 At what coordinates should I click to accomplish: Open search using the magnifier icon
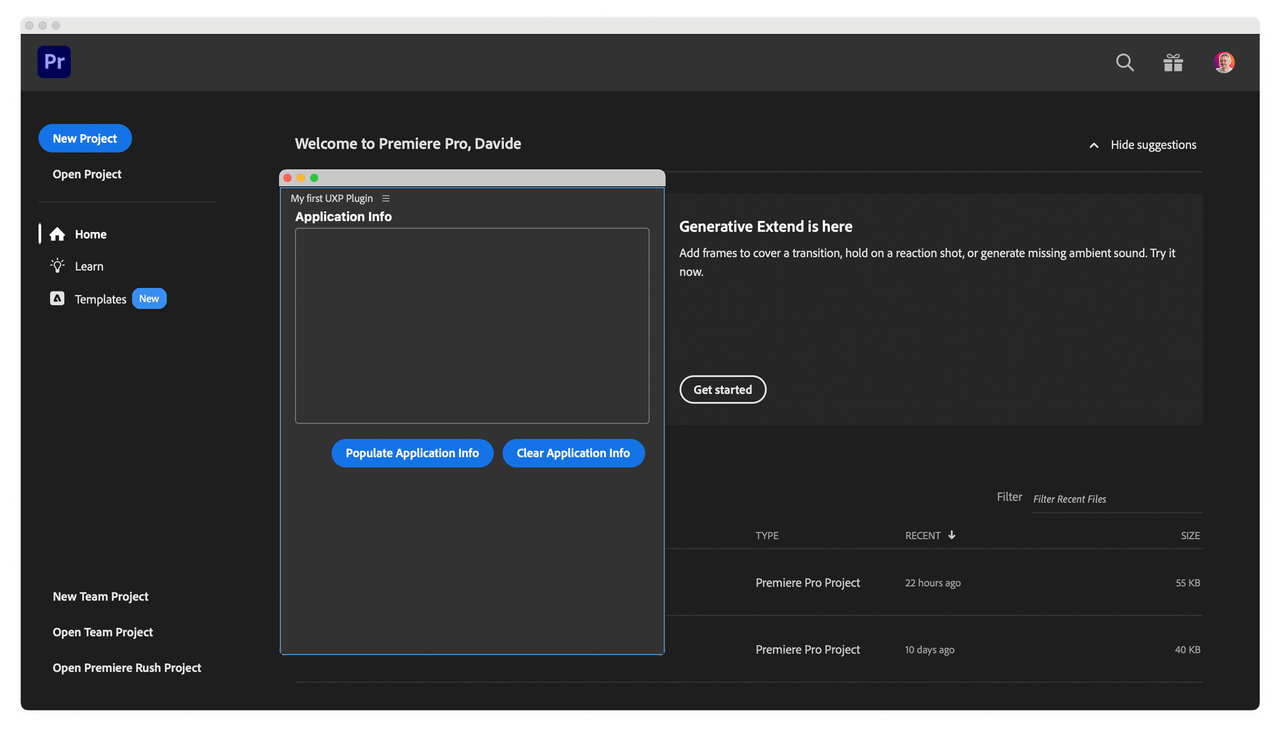(1124, 62)
